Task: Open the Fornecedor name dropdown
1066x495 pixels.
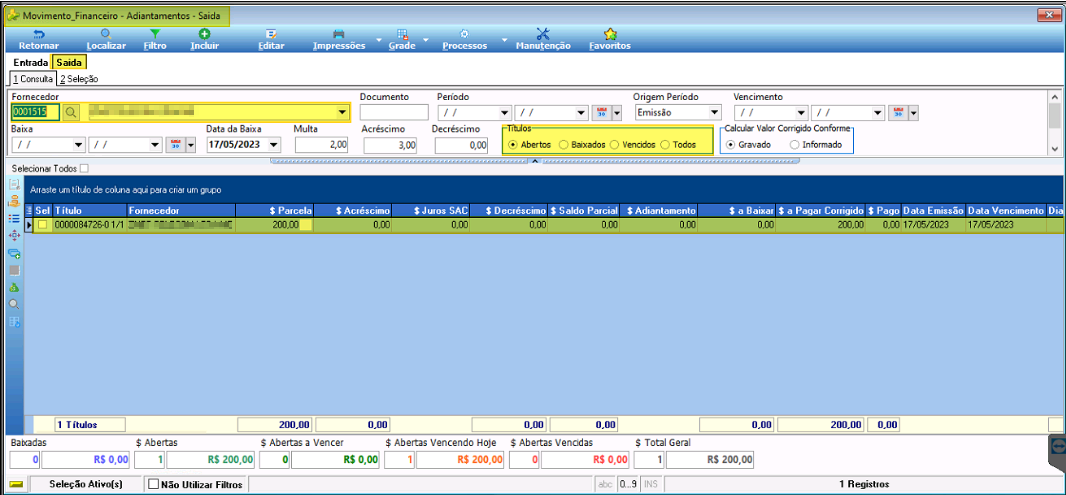Action: 341,113
